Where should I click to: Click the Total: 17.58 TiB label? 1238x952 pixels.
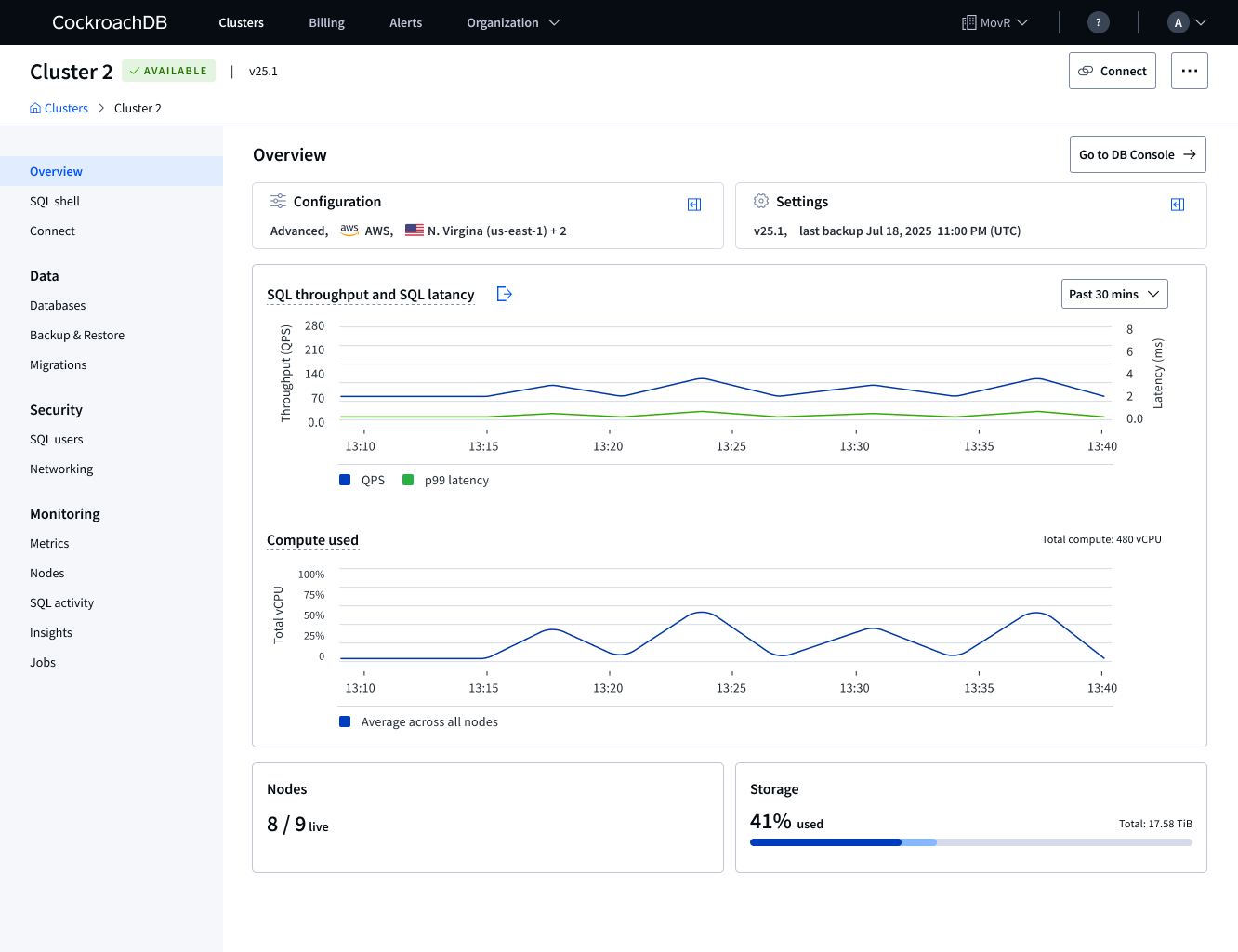click(x=1155, y=824)
